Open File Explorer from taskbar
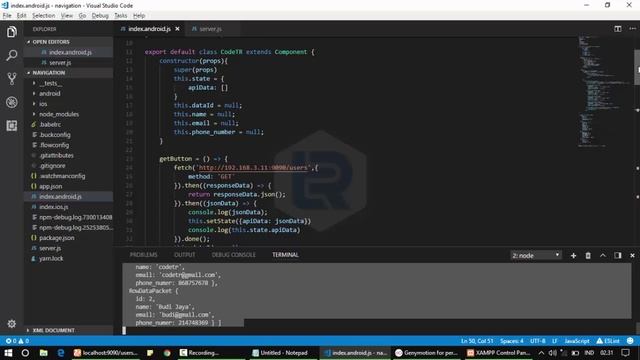The height and width of the screenshot is (360, 640). (x=44, y=353)
